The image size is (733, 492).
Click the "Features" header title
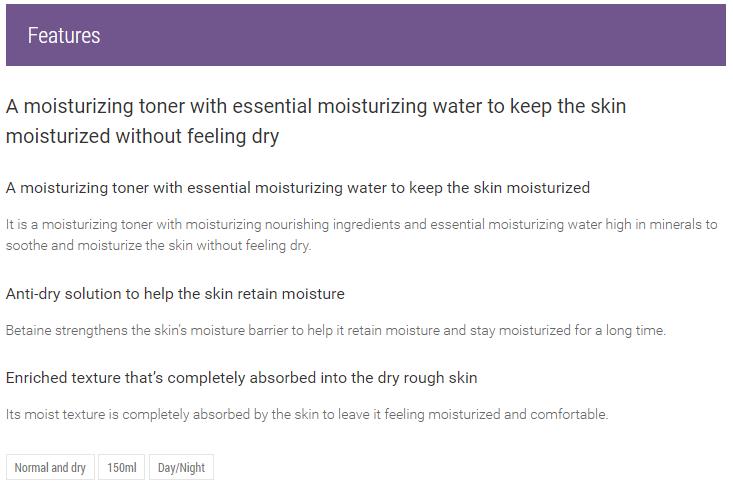click(x=64, y=36)
